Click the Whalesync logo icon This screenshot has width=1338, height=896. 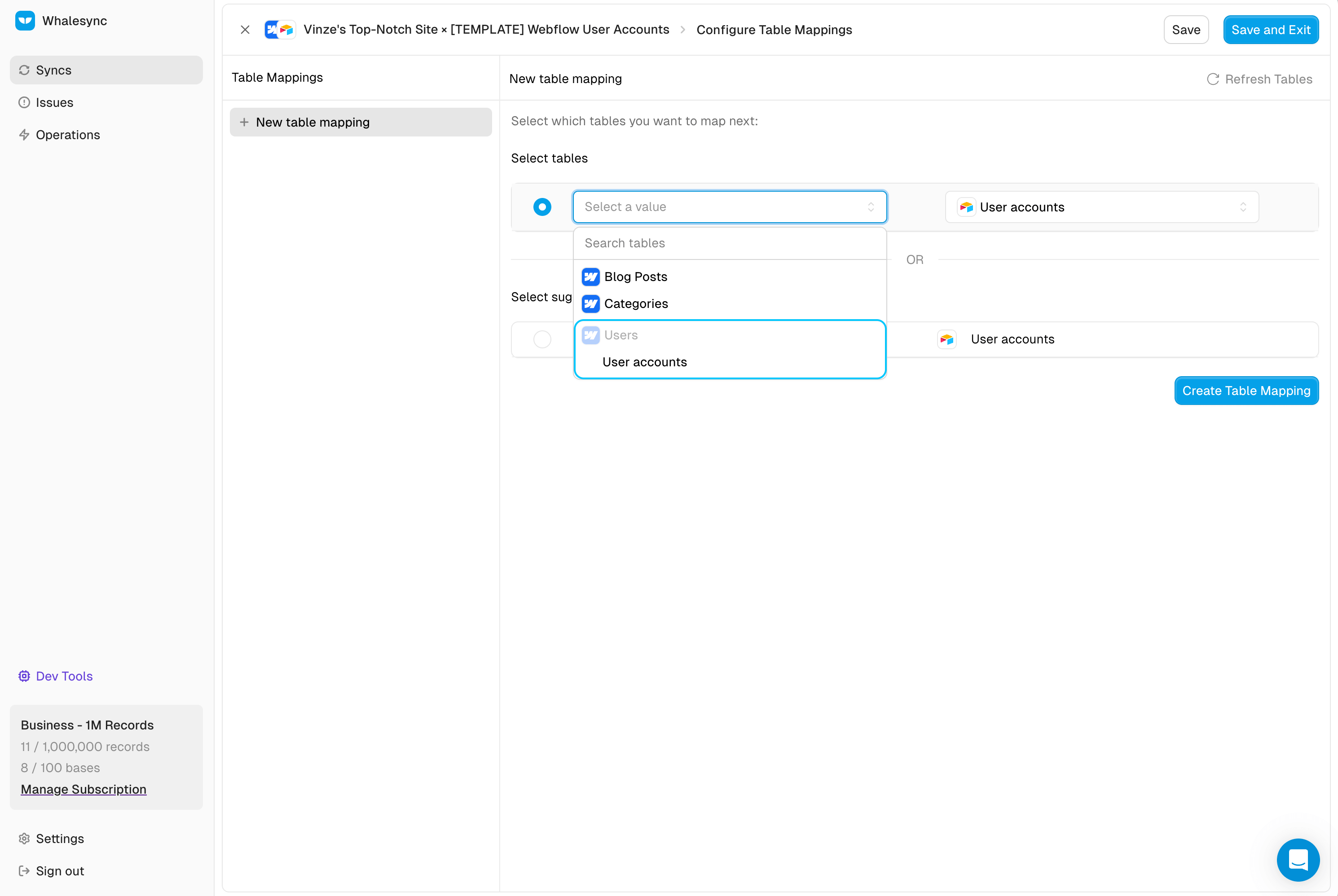pos(25,21)
